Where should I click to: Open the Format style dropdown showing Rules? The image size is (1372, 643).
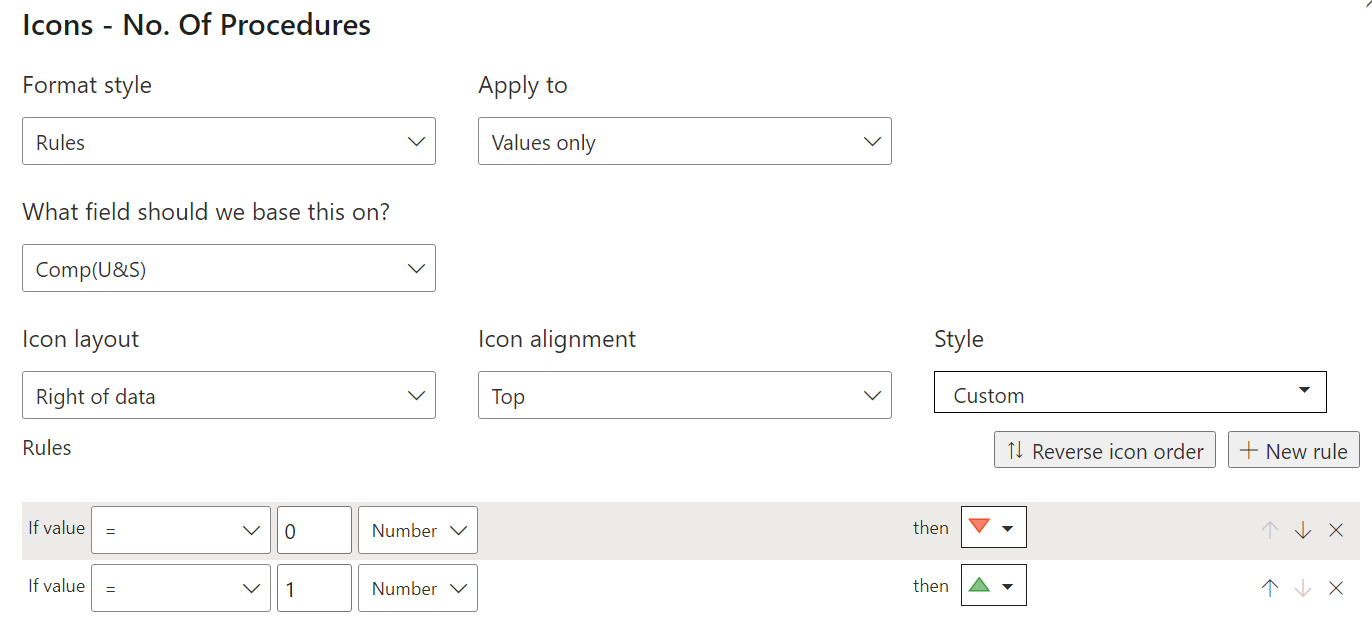click(x=229, y=141)
